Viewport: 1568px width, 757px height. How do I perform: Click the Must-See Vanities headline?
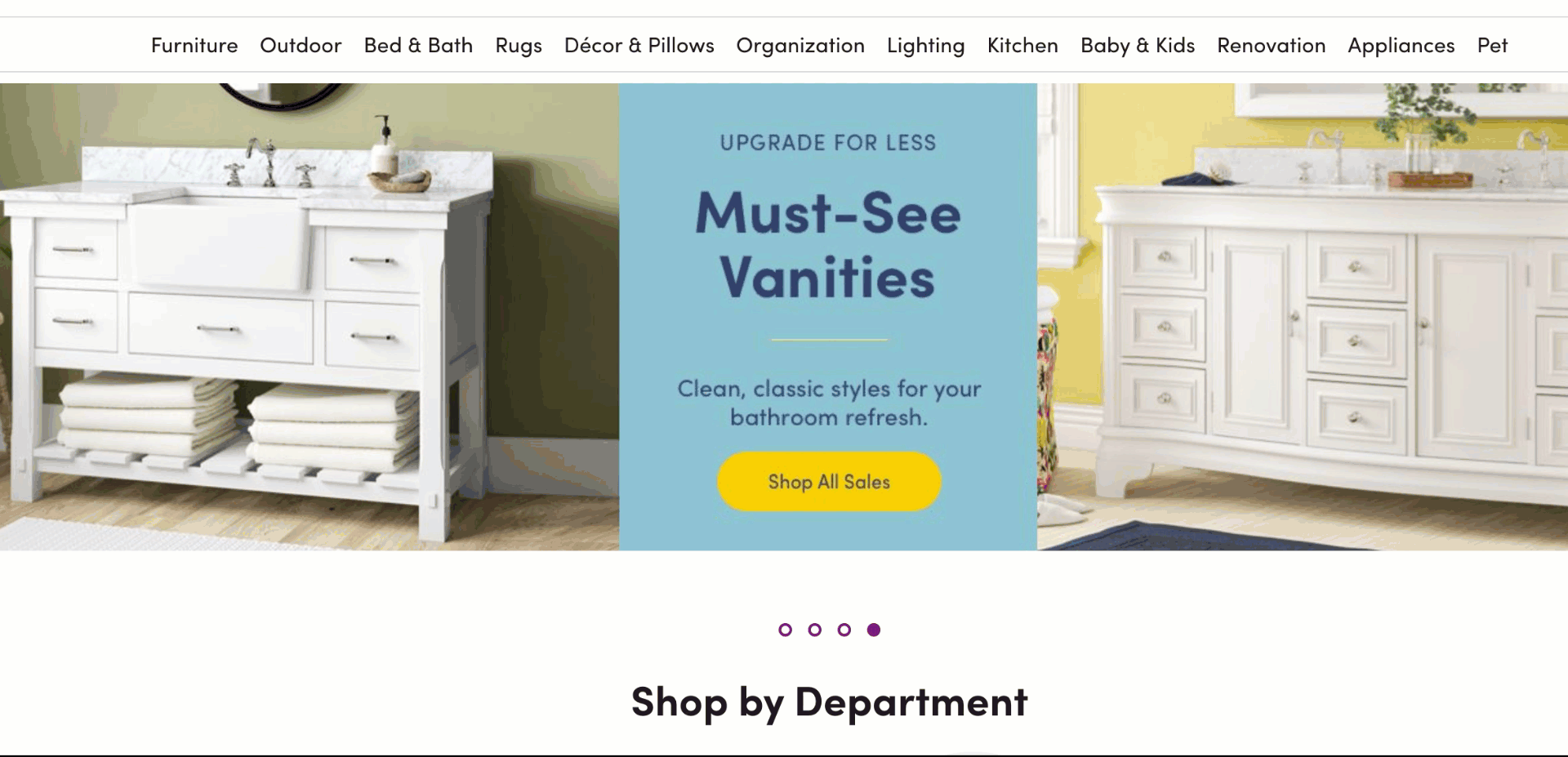[828, 245]
